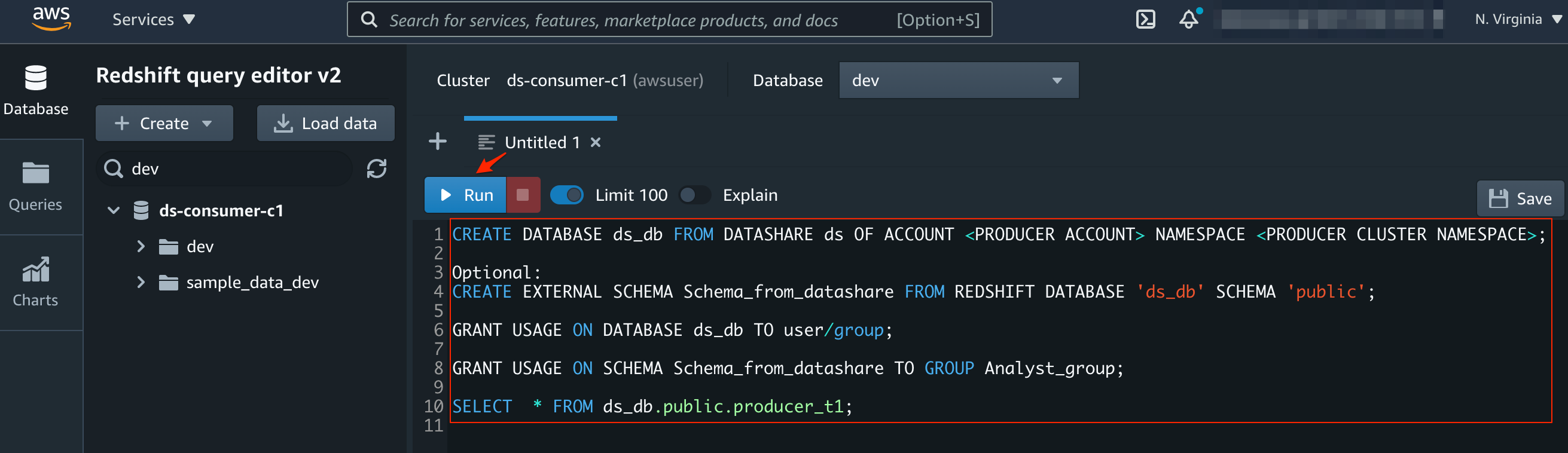Open the AWS CloudShell terminal icon
This screenshot has height=453, width=1568.
click(x=1145, y=20)
